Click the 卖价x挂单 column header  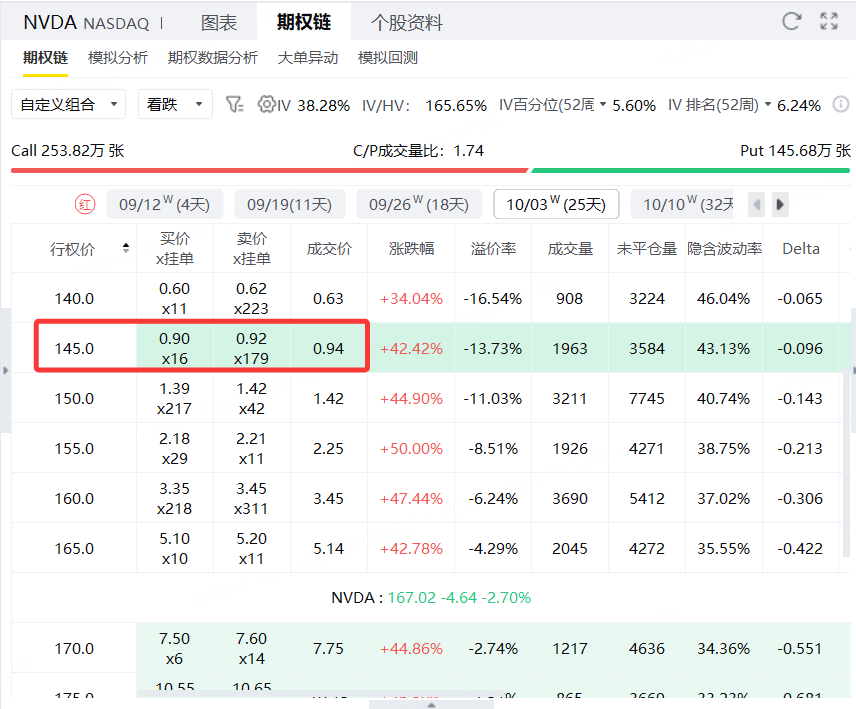[252, 248]
